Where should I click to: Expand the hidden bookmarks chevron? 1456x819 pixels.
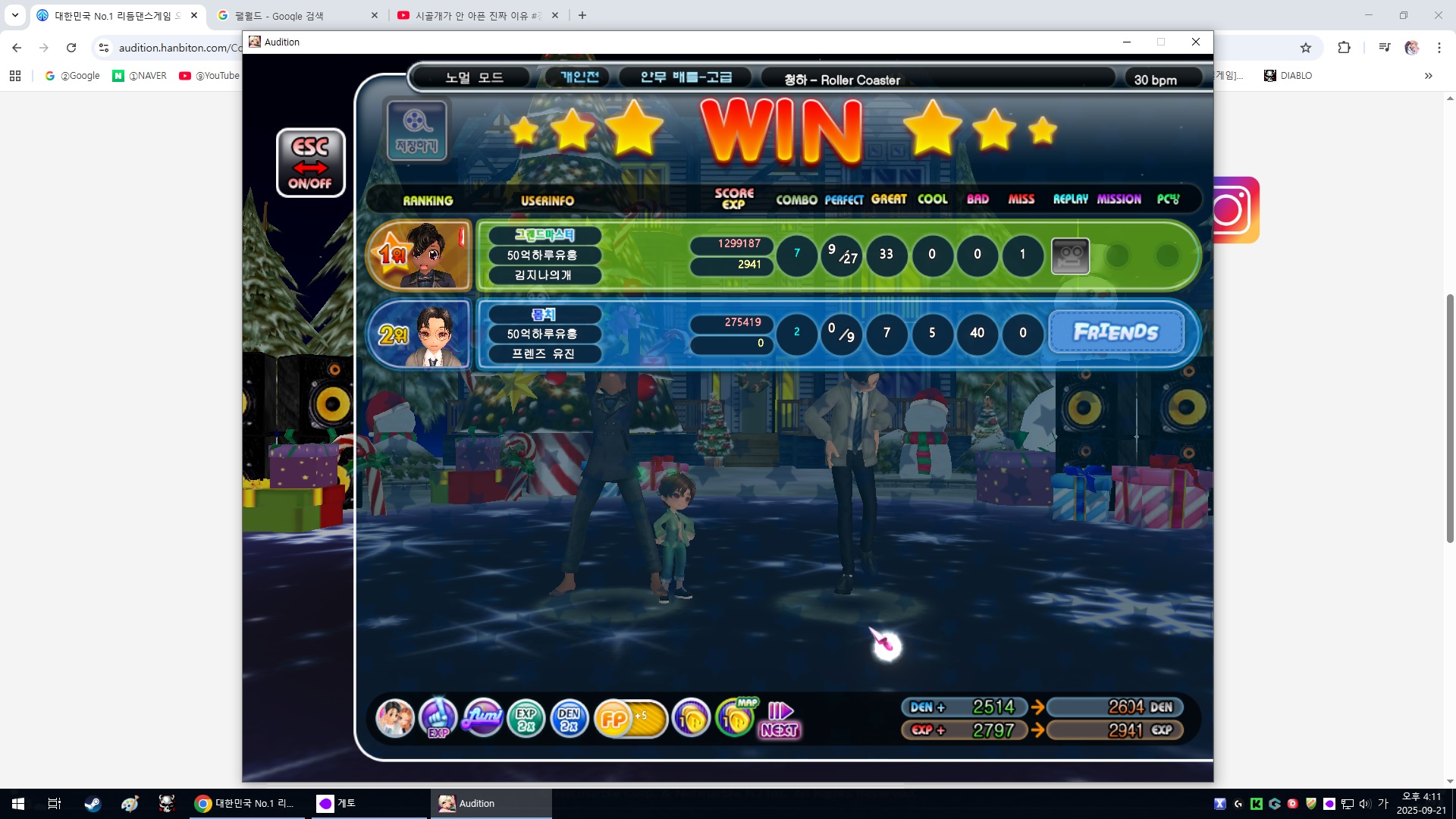(x=1428, y=76)
